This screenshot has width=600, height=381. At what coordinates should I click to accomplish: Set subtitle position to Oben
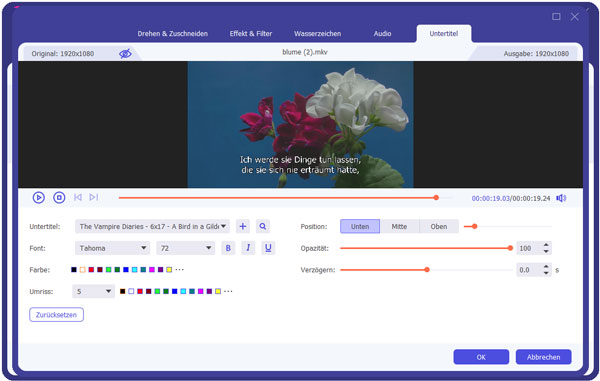pyautogui.click(x=439, y=226)
